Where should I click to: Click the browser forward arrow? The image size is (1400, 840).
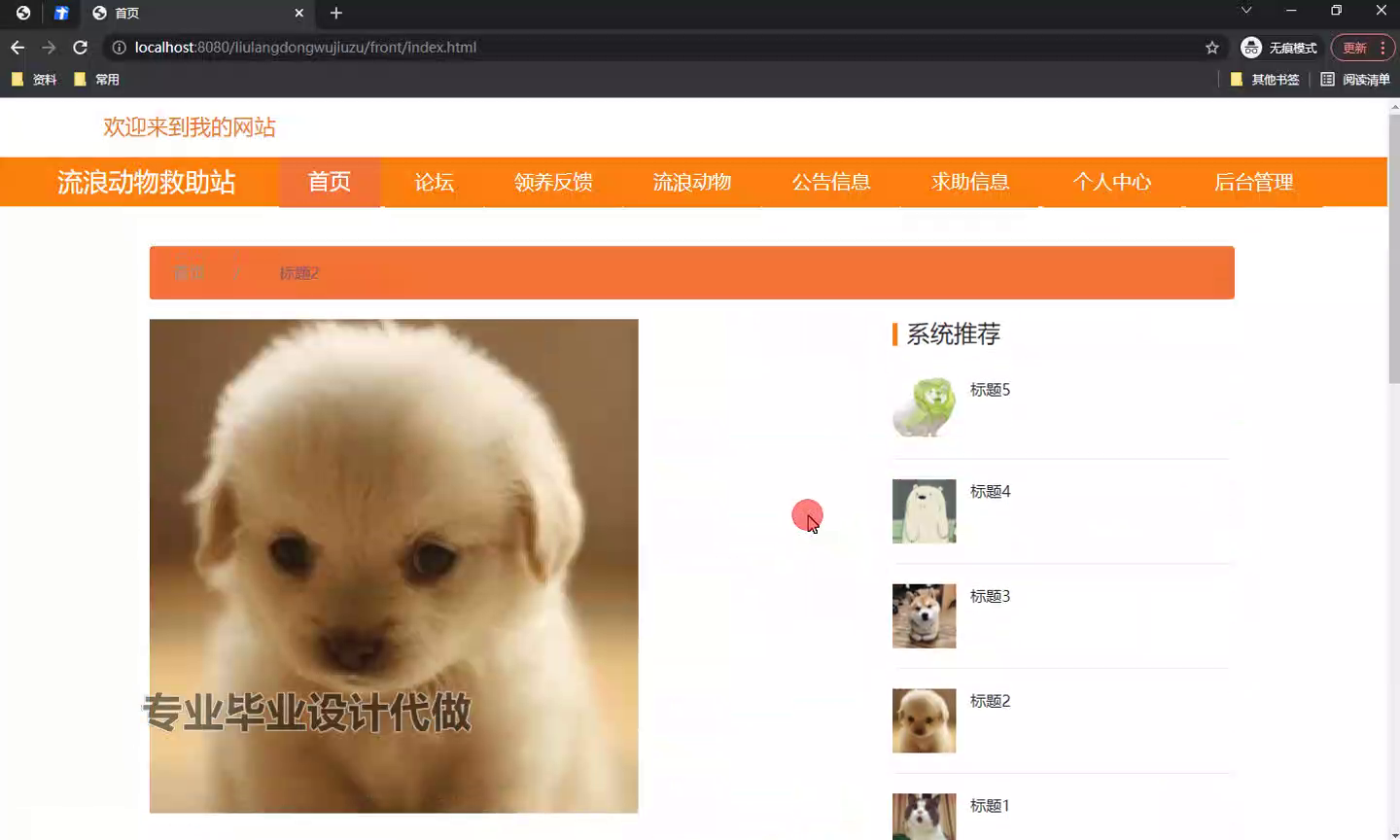(49, 48)
